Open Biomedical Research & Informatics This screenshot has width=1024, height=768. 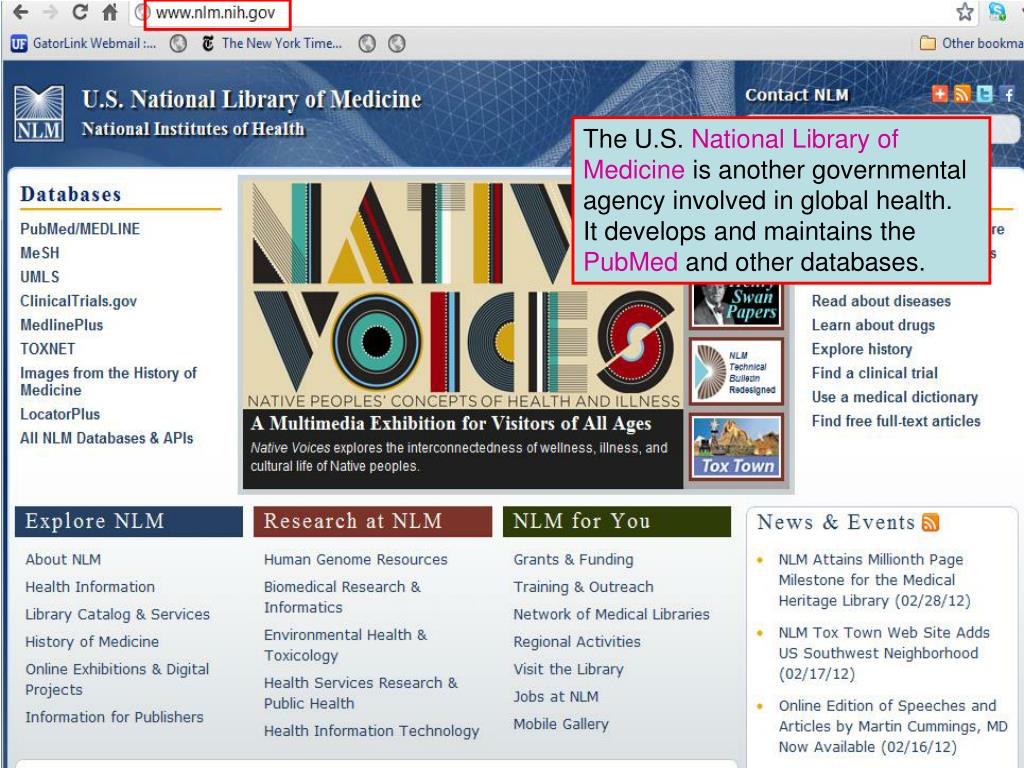(x=342, y=597)
